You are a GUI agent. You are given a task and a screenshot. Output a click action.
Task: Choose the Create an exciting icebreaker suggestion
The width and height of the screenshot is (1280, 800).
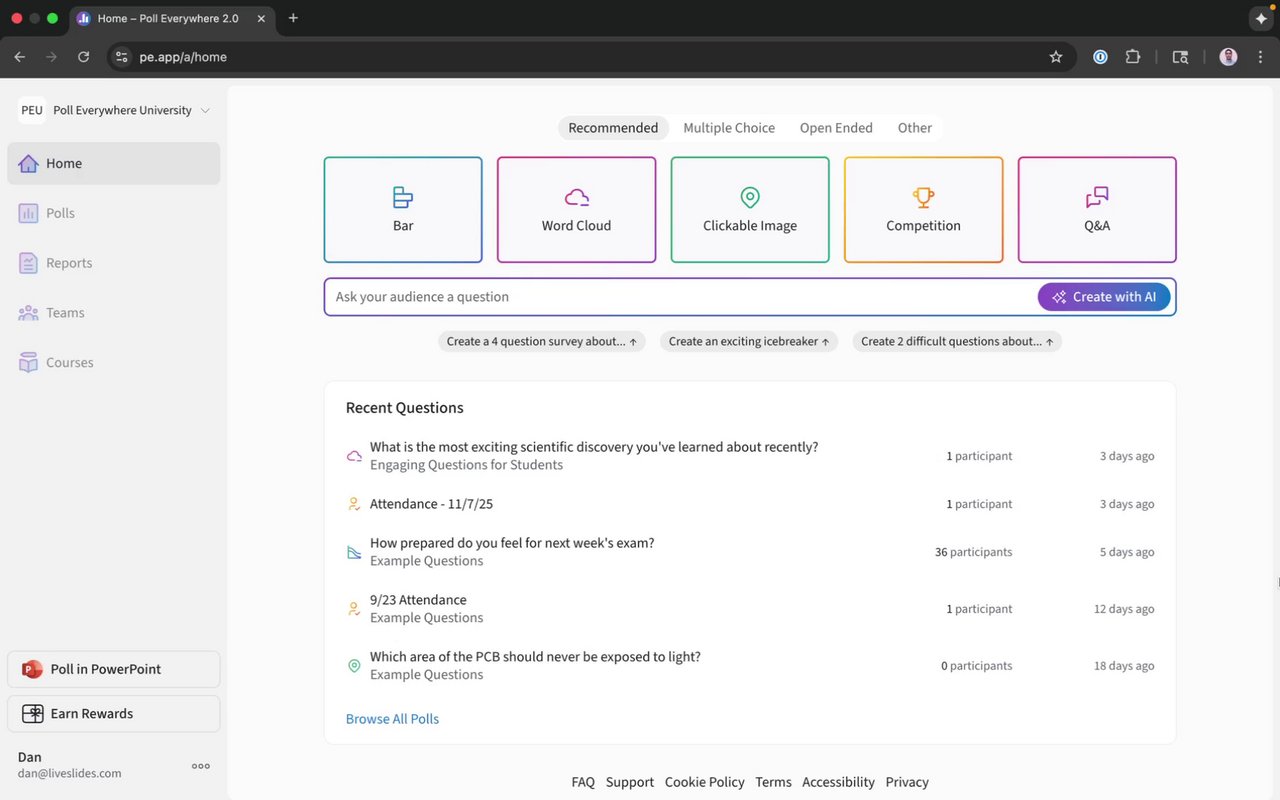[x=749, y=342]
